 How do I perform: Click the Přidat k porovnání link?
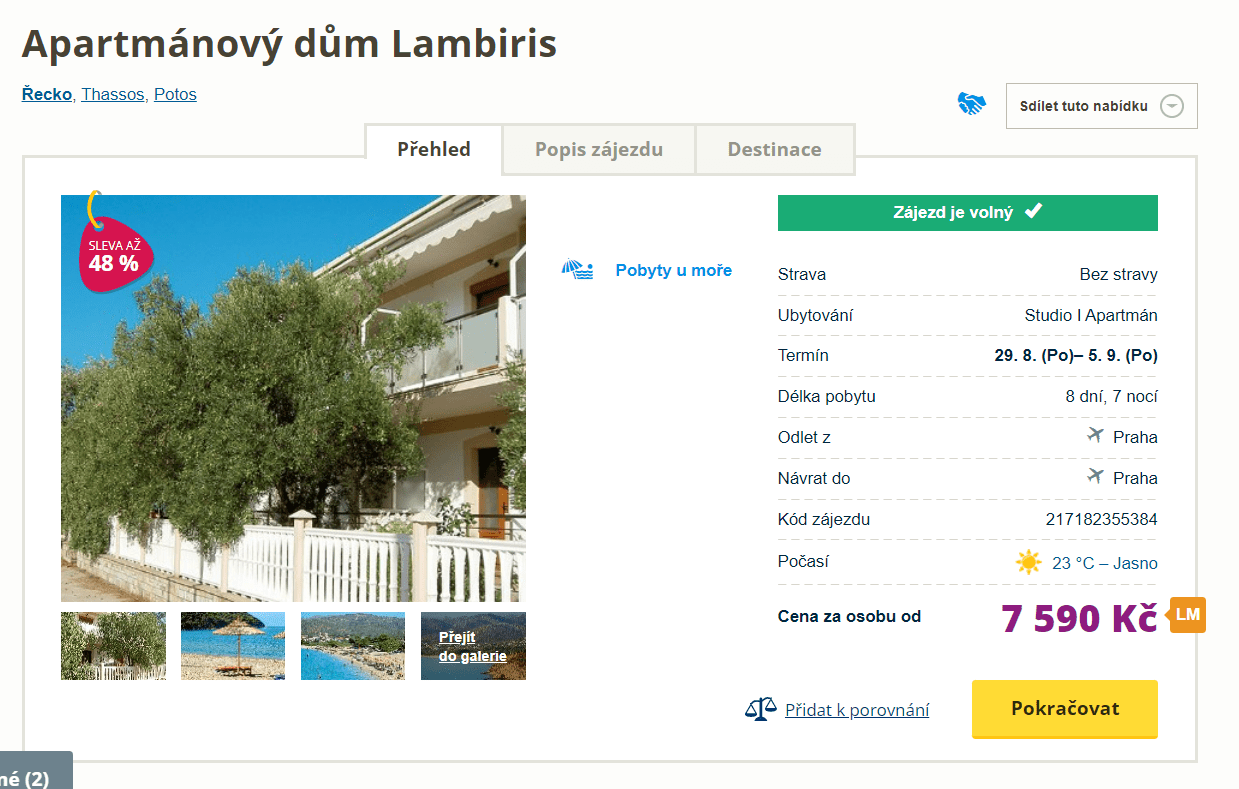pyautogui.click(x=857, y=710)
